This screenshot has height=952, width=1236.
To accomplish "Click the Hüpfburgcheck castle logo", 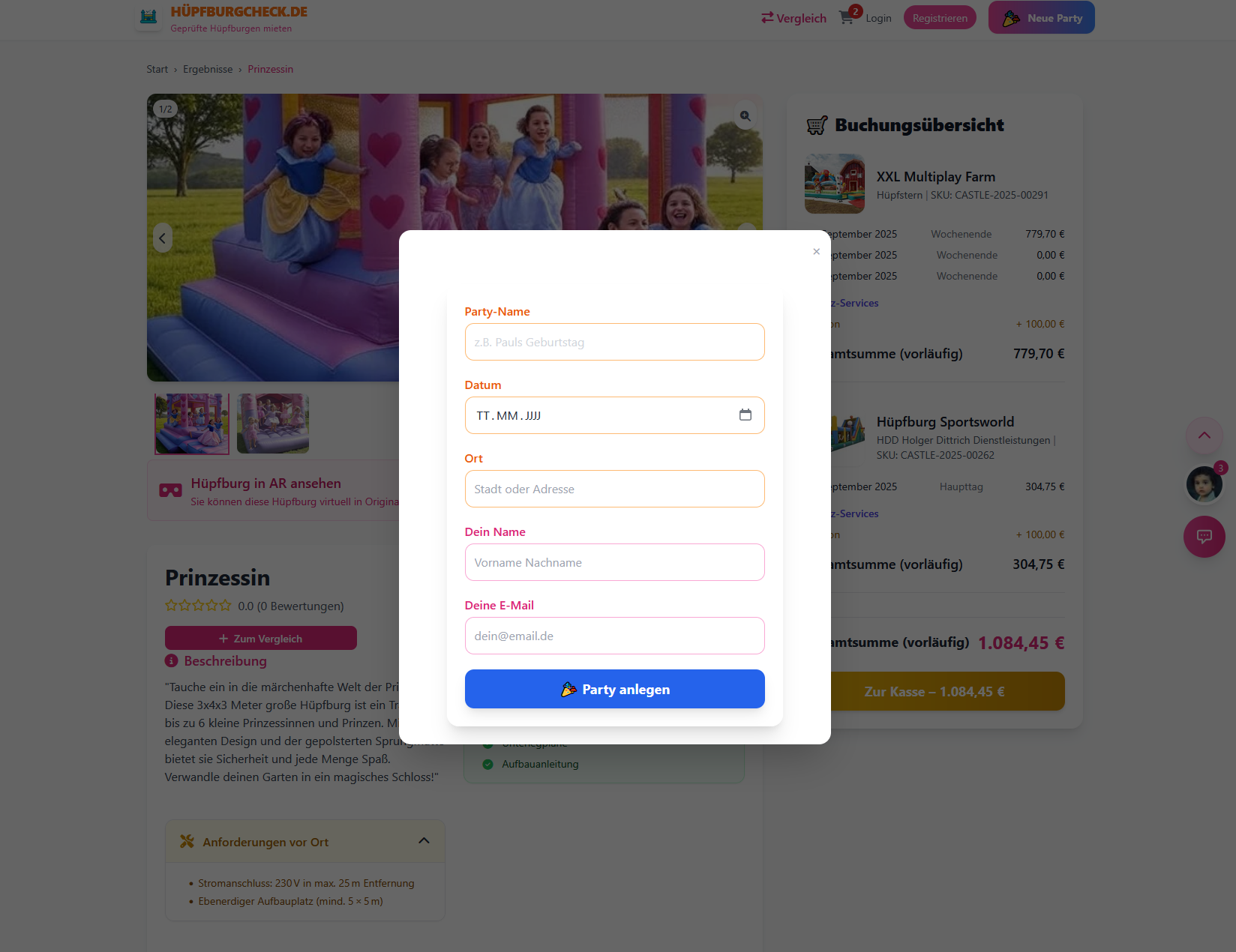I will 148,16.
